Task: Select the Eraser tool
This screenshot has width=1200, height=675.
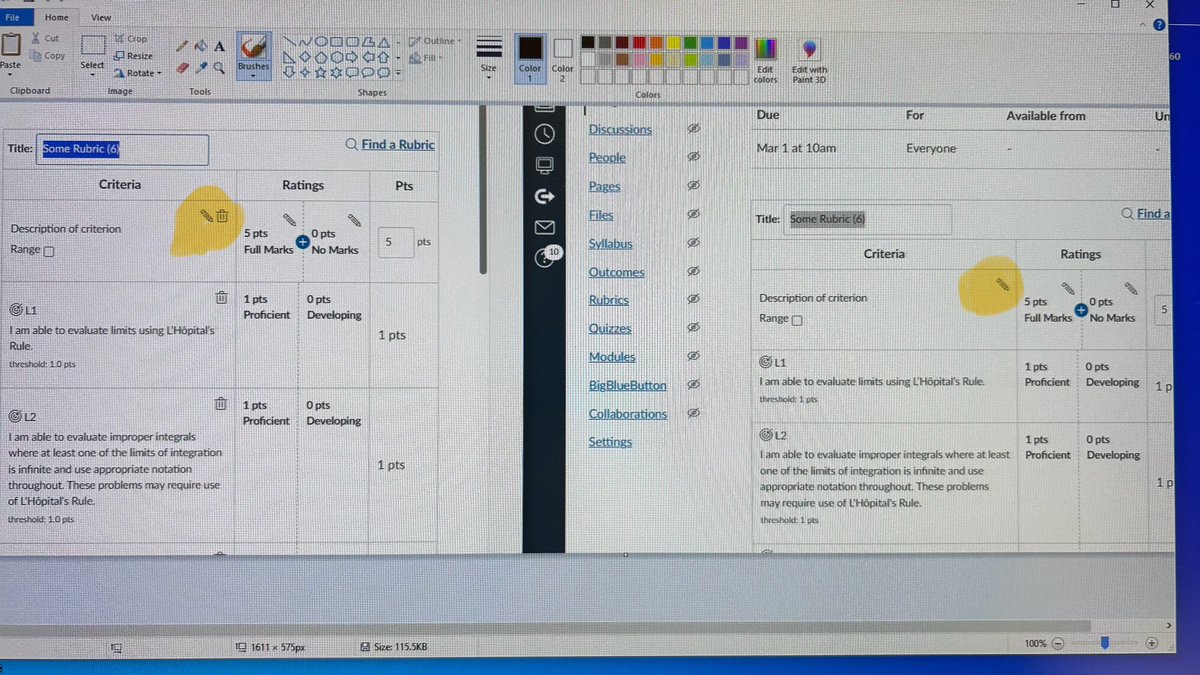Action: point(181,67)
